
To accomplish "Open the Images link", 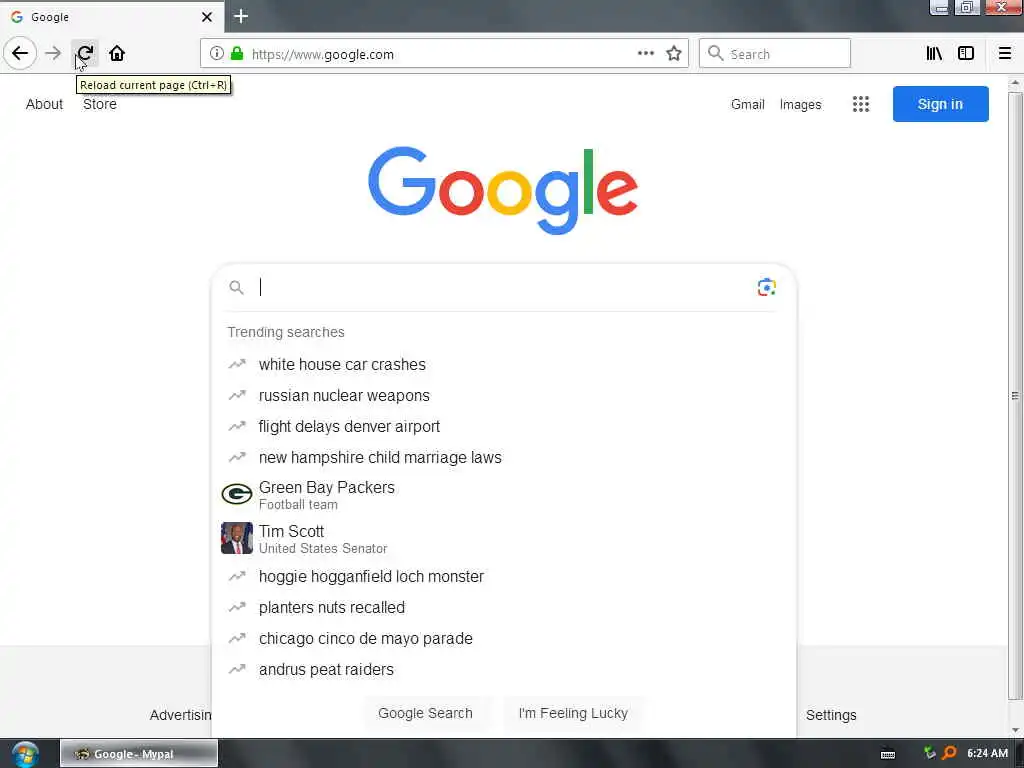I will tap(801, 104).
